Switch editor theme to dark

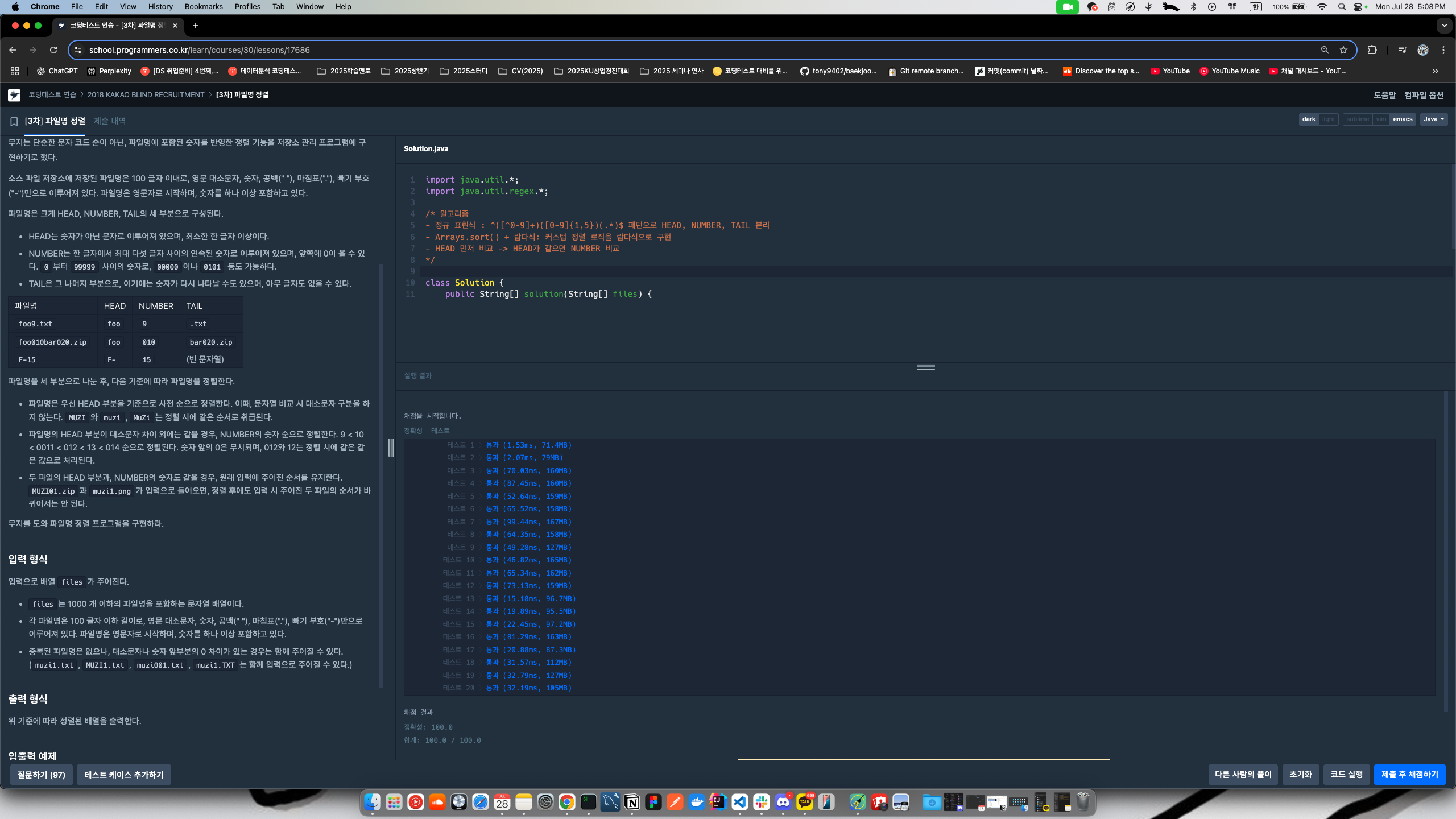(1309, 119)
